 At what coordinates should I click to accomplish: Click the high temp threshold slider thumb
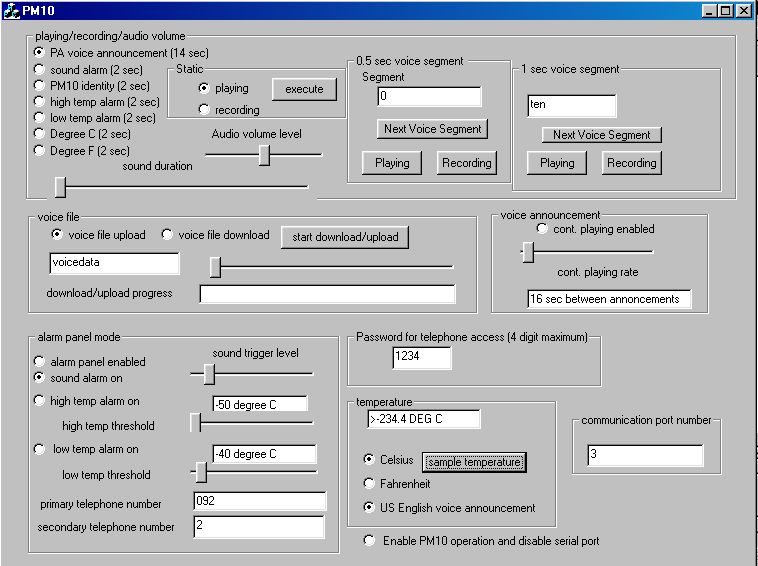[x=195, y=422]
